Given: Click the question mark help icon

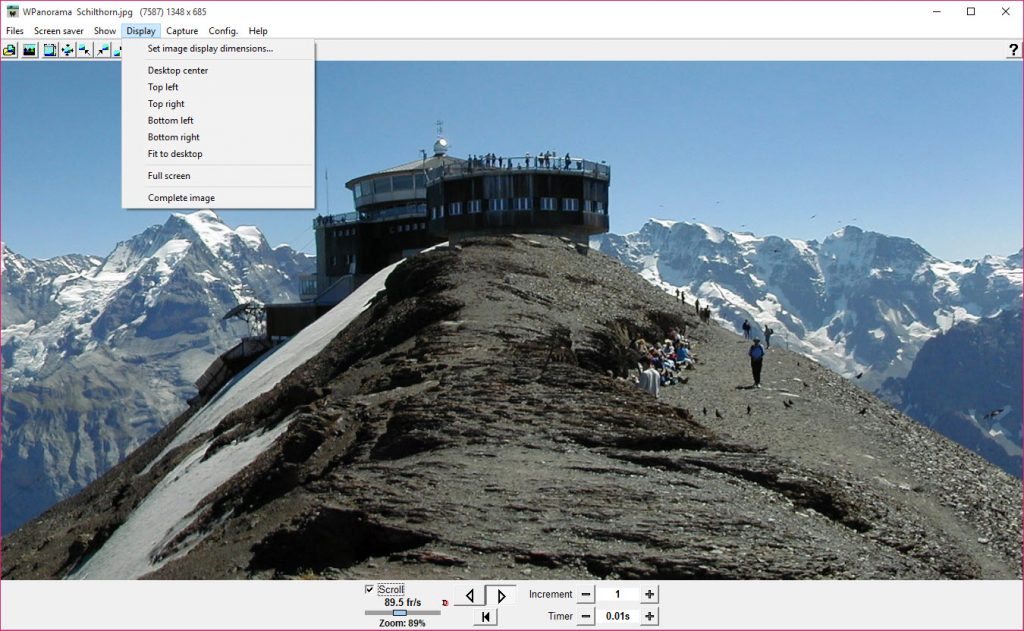Looking at the screenshot, I should [1013, 50].
